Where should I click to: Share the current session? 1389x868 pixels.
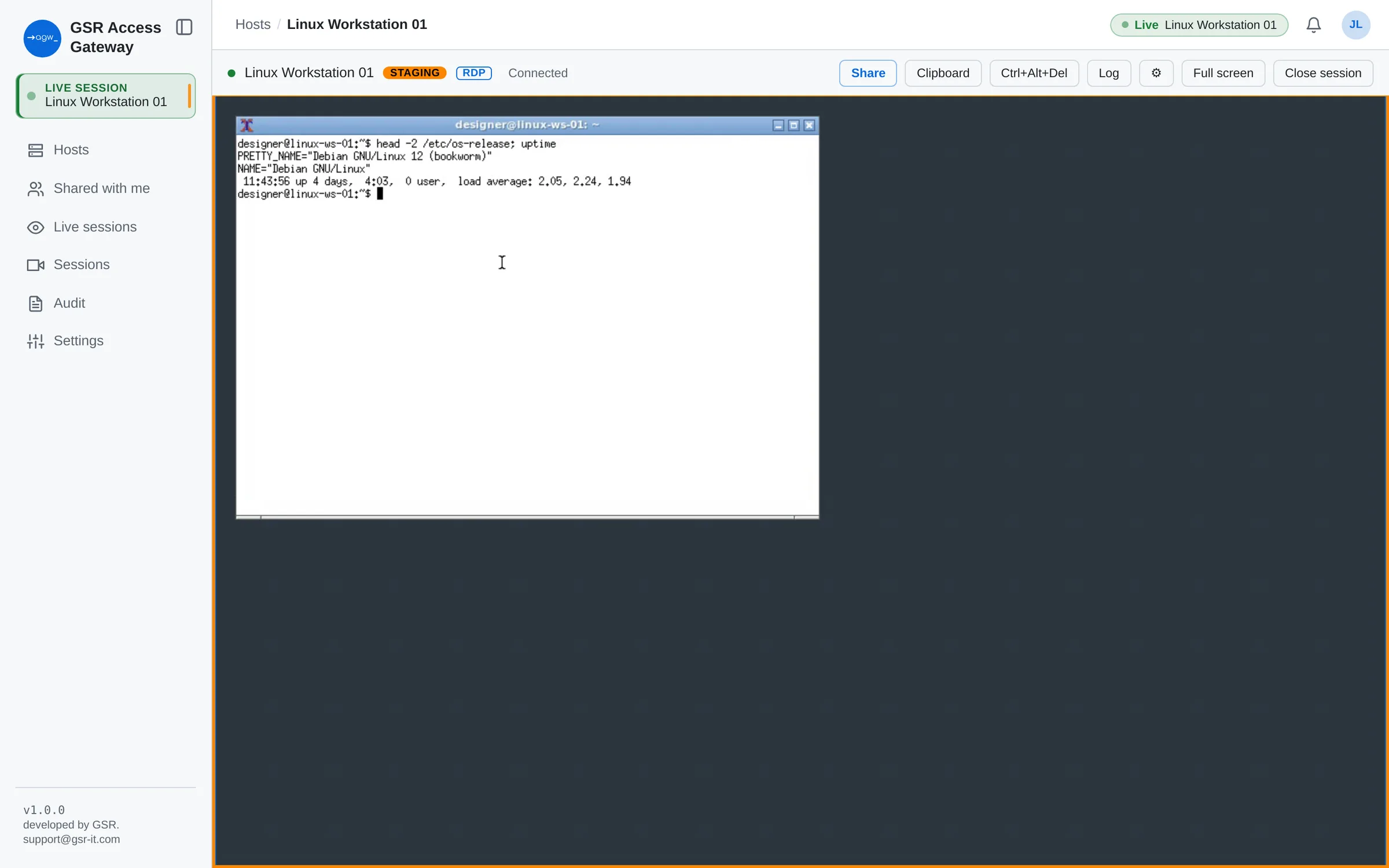(868, 73)
